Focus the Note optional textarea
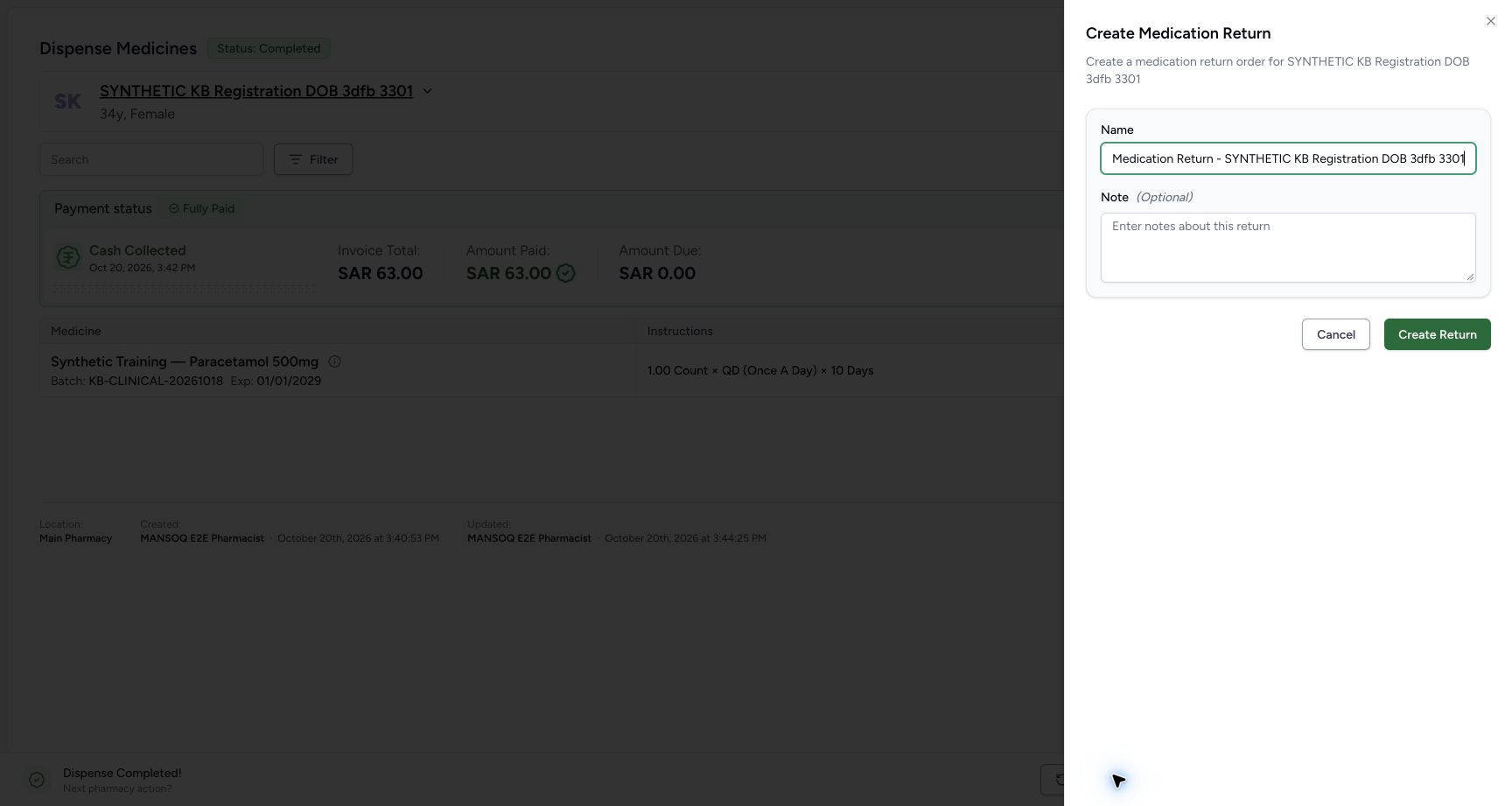The width and height of the screenshot is (1512, 806). [1288, 248]
